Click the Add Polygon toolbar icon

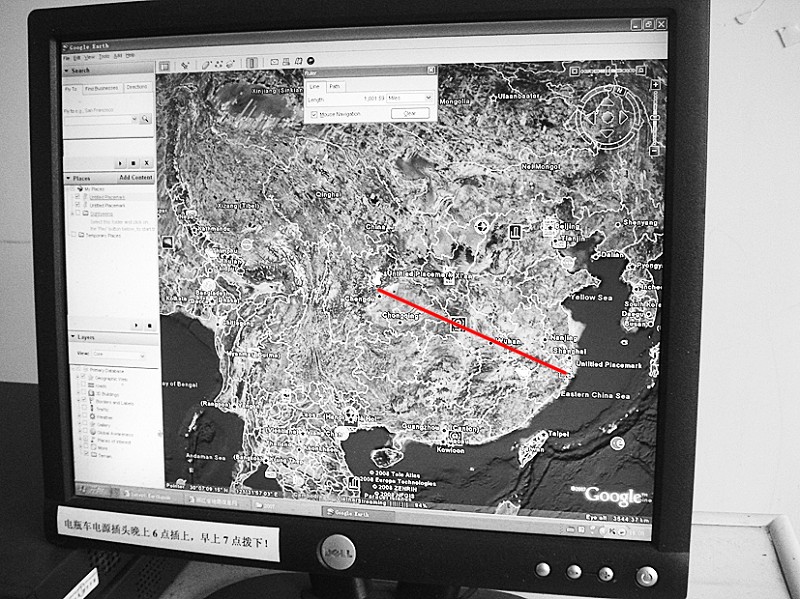[206, 65]
